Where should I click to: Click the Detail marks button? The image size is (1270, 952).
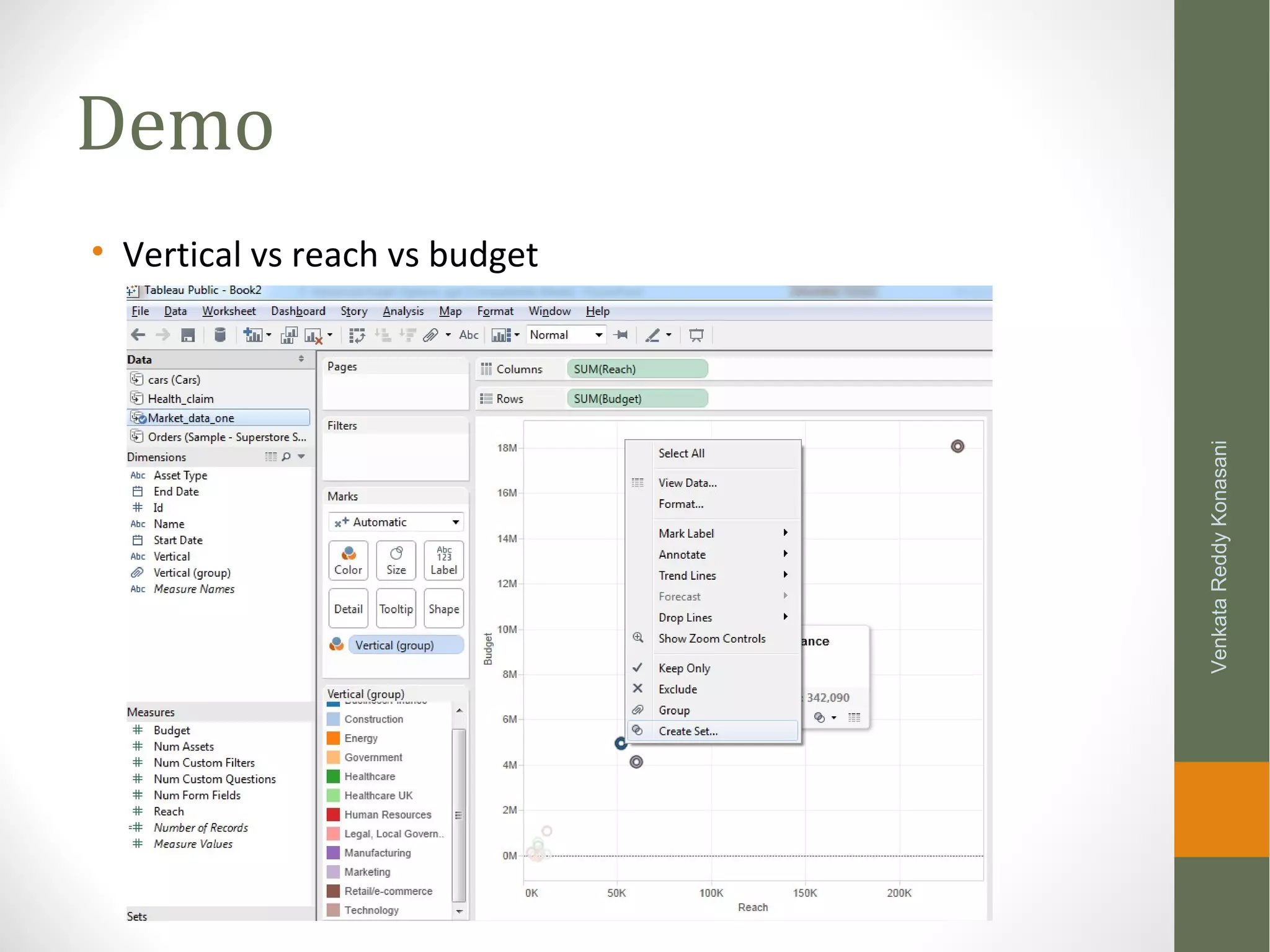click(x=348, y=608)
